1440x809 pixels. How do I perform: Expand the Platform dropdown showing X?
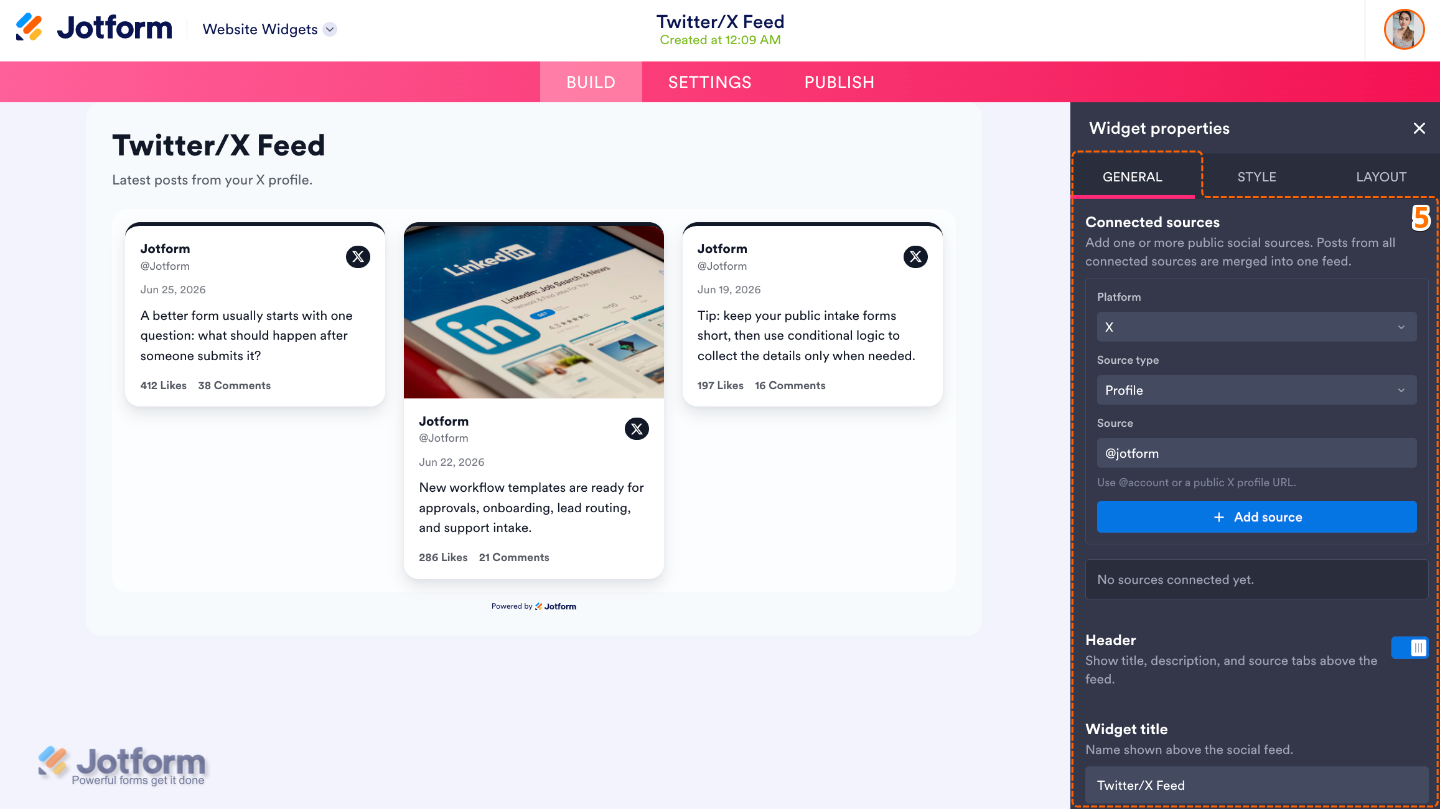(x=1257, y=327)
